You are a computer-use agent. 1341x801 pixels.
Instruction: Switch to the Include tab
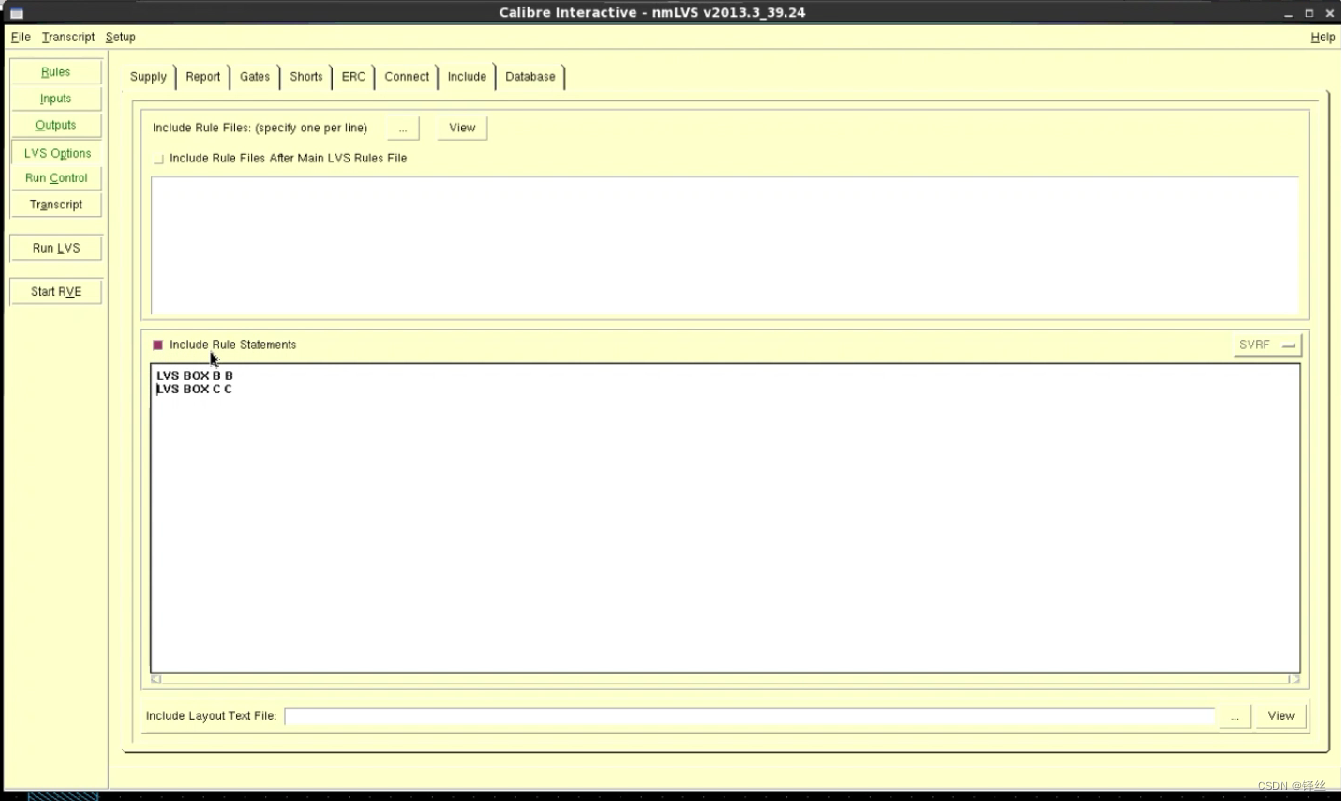tap(467, 77)
